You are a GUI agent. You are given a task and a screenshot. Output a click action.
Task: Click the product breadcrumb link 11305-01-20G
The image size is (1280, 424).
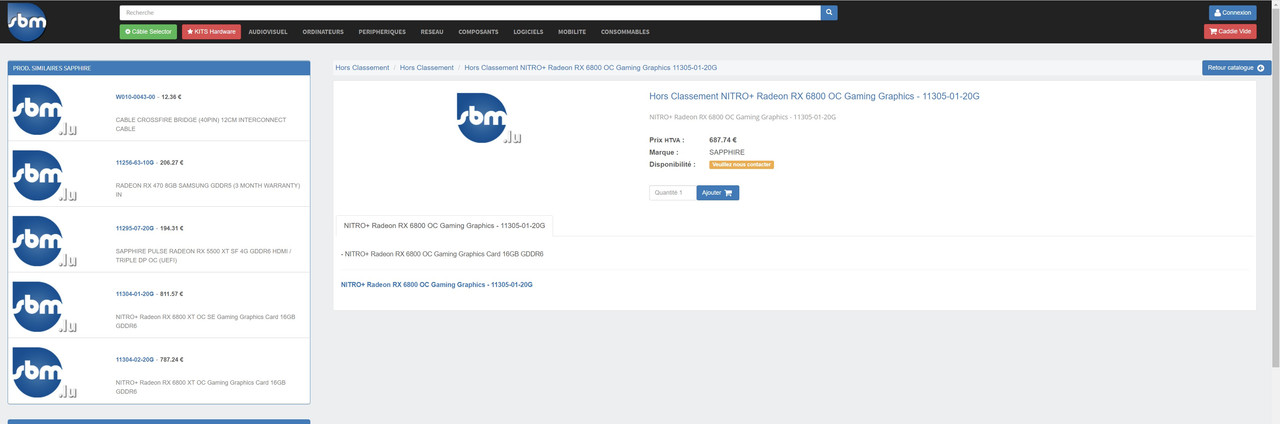click(590, 68)
